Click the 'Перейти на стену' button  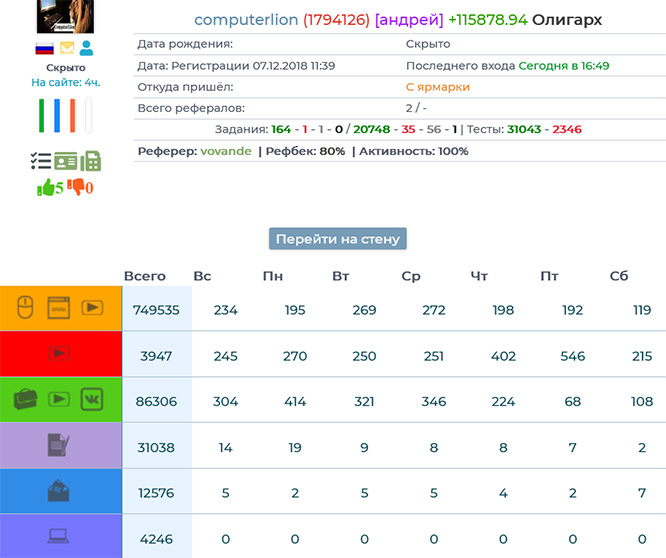338,239
